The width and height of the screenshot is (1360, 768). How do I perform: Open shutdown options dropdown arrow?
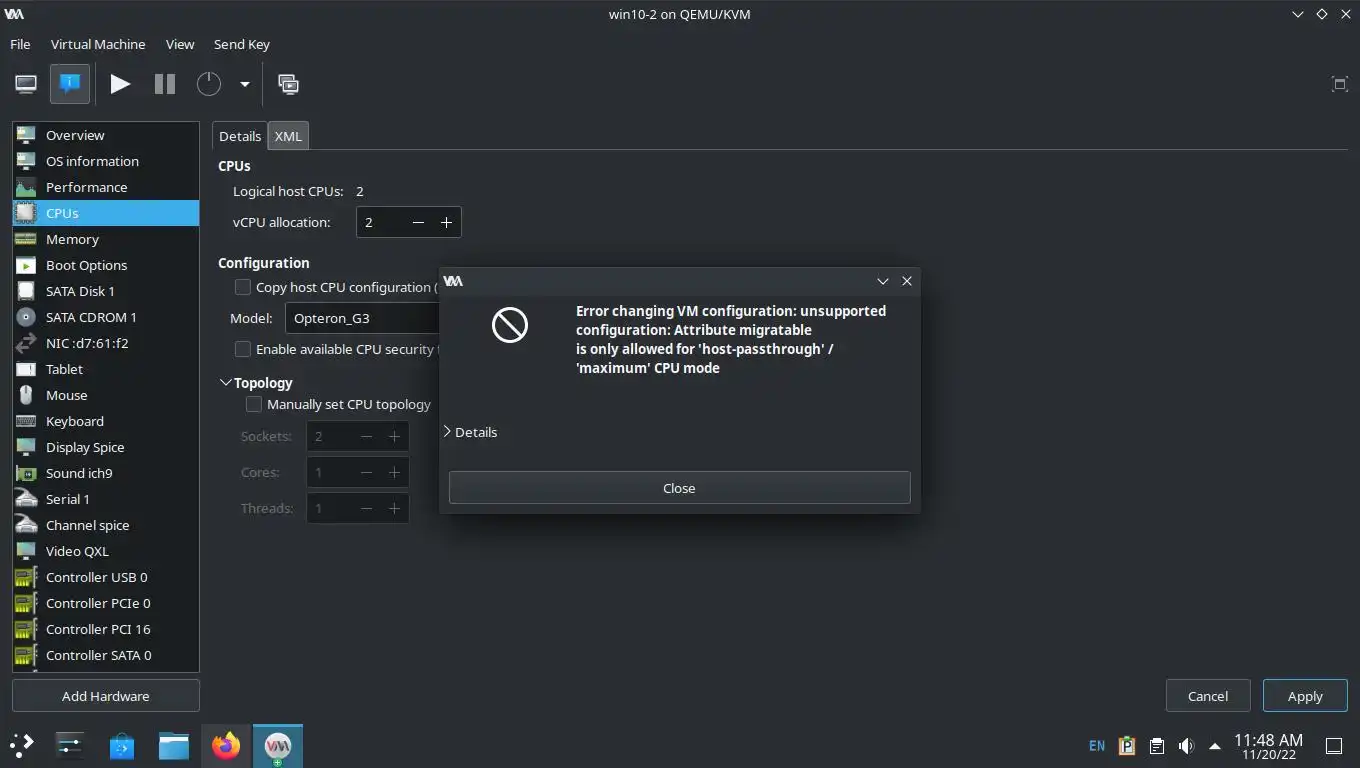[244, 84]
